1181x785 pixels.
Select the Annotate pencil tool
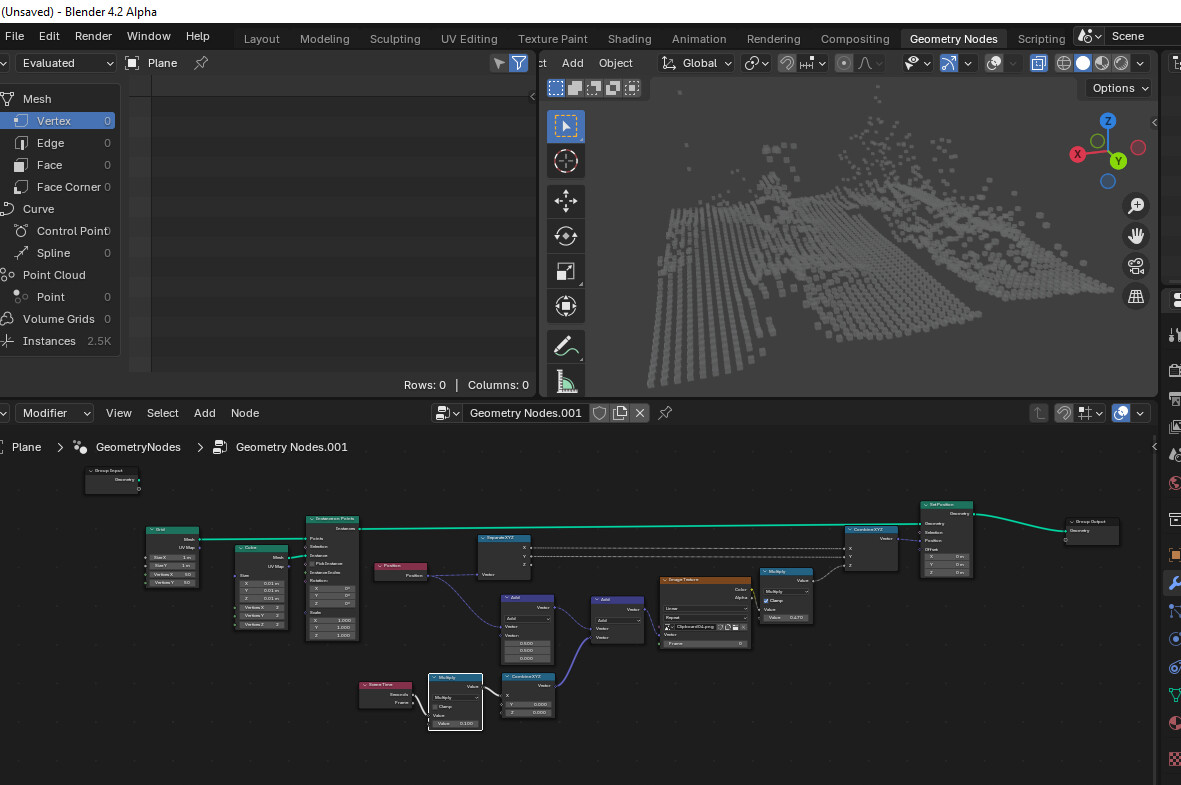[x=566, y=346]
